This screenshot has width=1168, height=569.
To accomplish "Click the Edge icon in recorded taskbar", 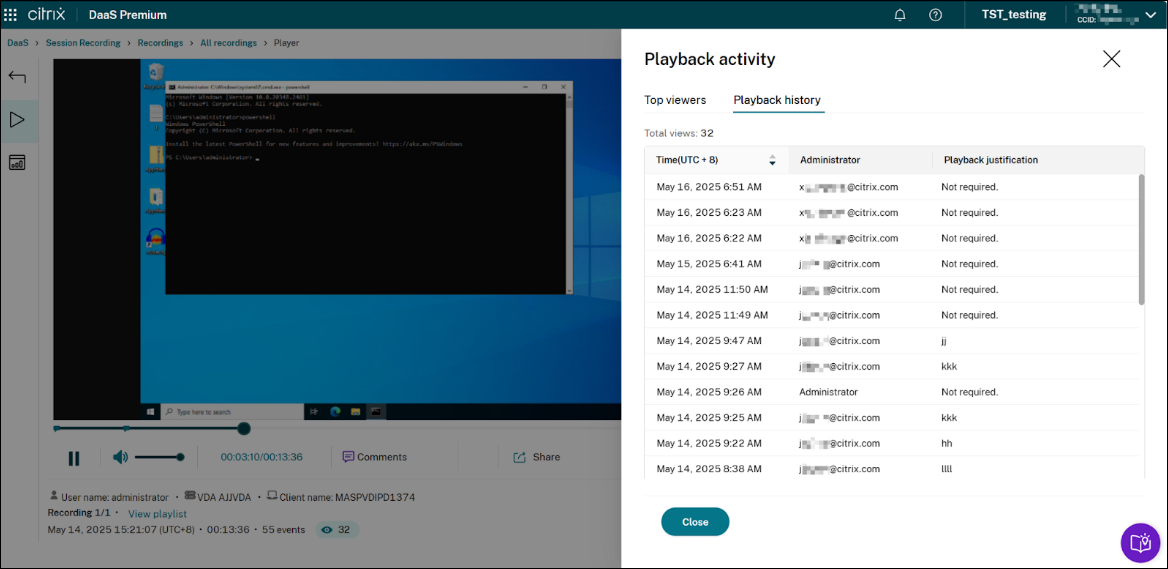I will (335, 412).
